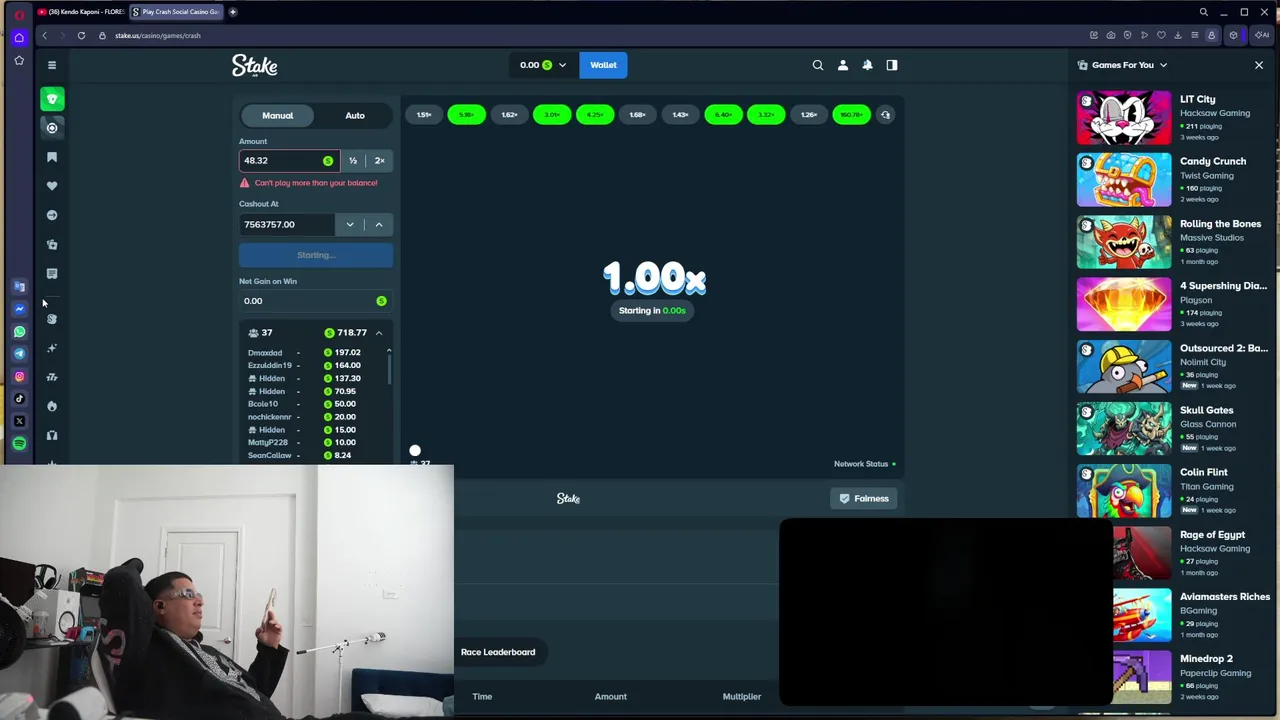Open the crash history icon after 160.78×
Screen dimensions: 1280x720
click(x=885, y=115)
